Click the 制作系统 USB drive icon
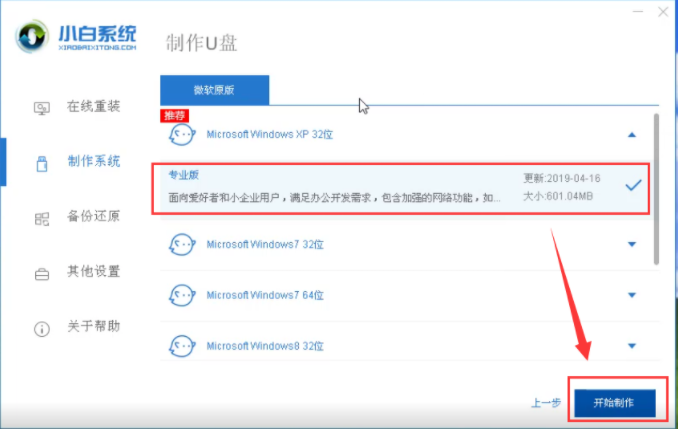Screen dimensions: 678x429 42,163
